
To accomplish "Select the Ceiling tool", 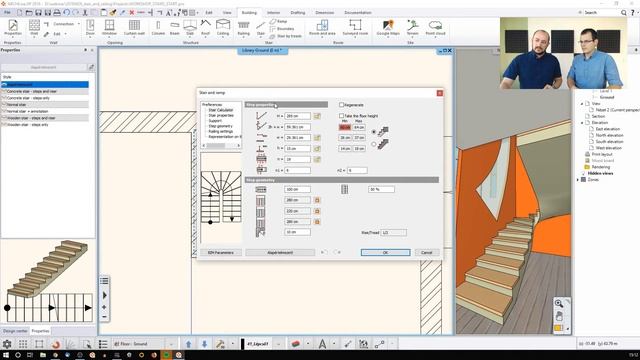I will (223, 28).
